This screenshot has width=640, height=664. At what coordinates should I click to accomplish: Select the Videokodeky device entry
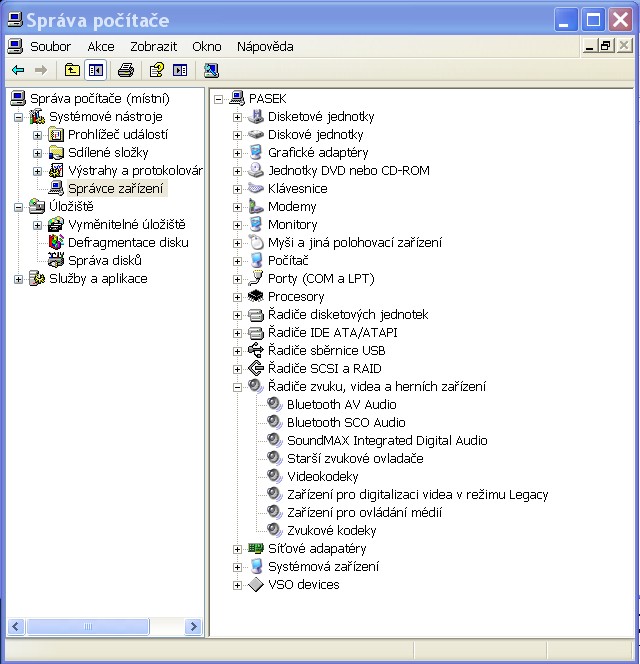322,476
